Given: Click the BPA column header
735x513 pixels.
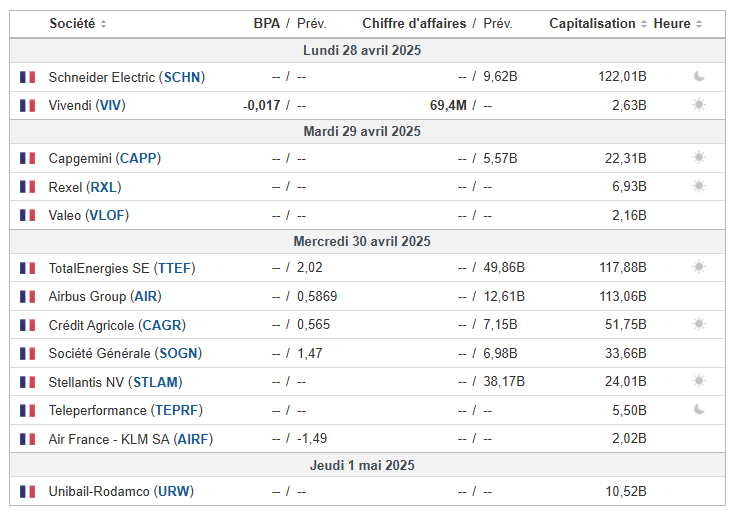Looking at the screenshot, I should coord(266,23).
